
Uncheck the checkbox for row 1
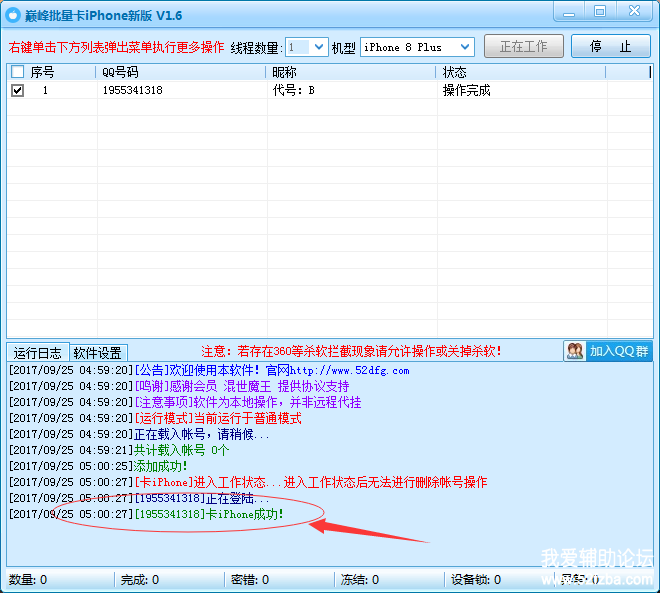17,90
